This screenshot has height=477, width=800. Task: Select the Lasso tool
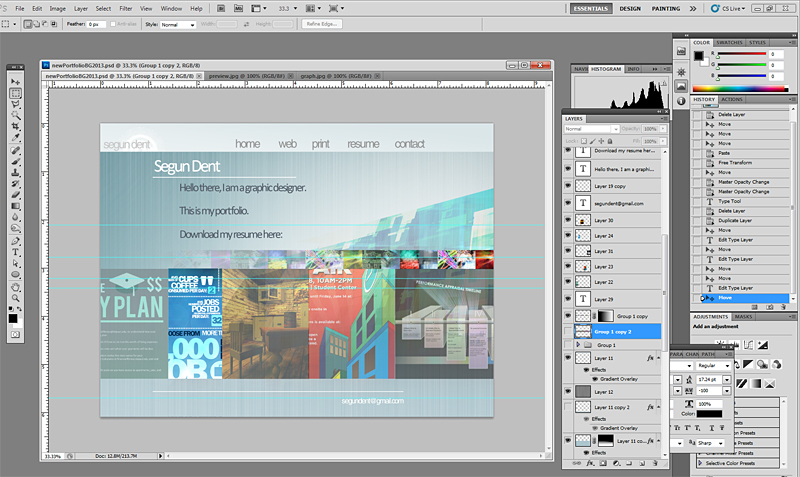click(x=15, y=105)
